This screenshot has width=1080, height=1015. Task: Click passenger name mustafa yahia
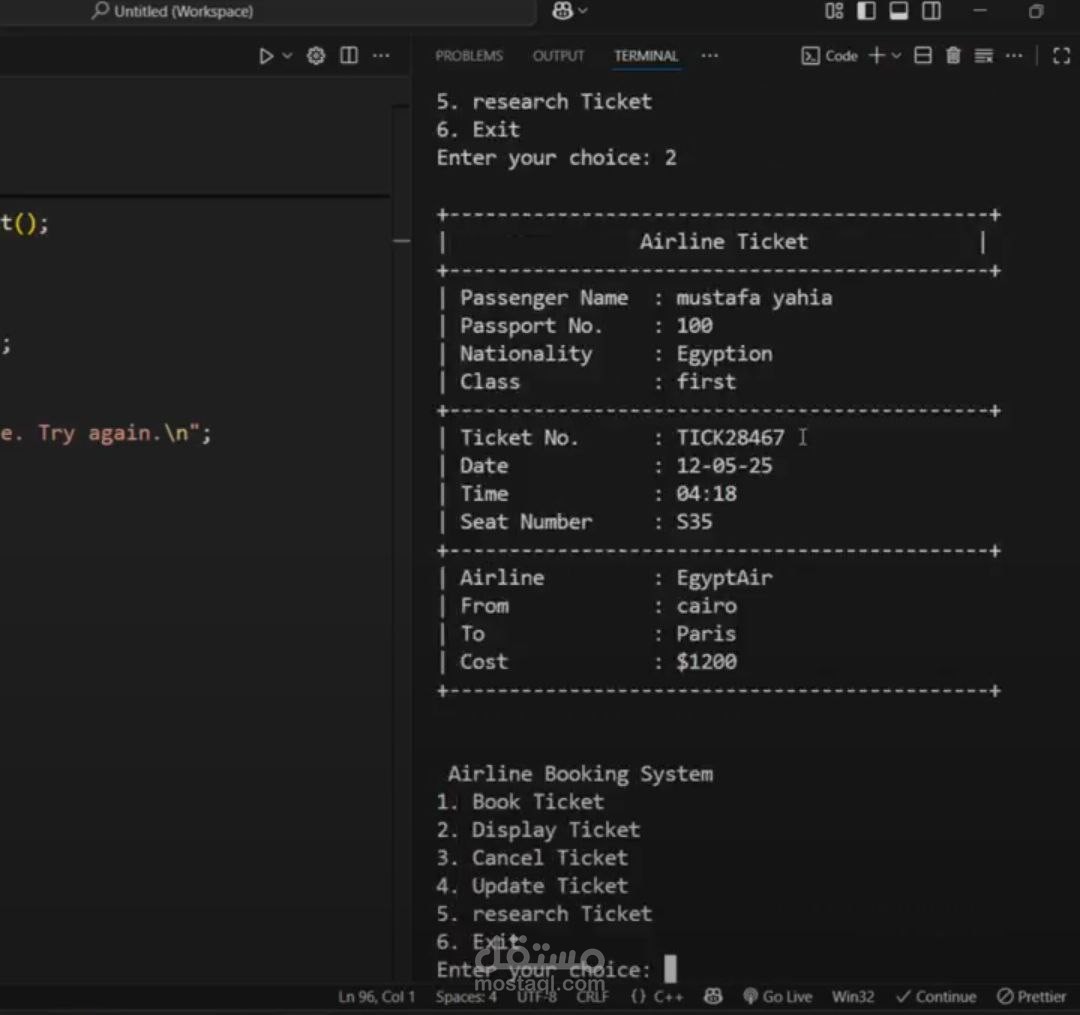tap(754, 297)
